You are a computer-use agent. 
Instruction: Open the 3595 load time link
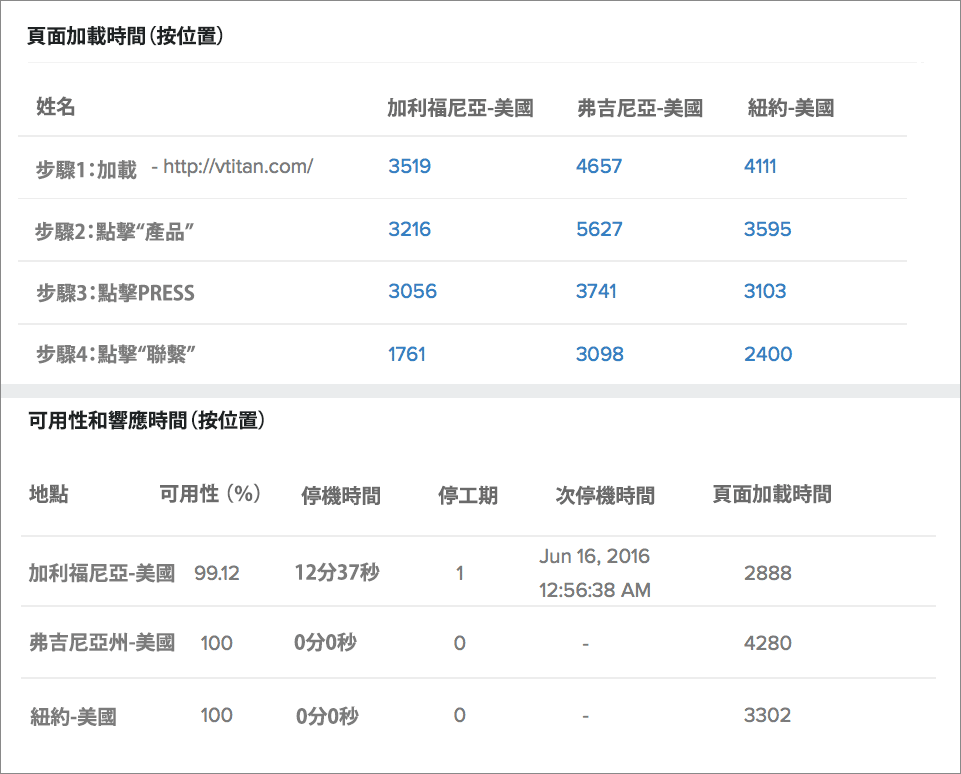click(767, 229)
